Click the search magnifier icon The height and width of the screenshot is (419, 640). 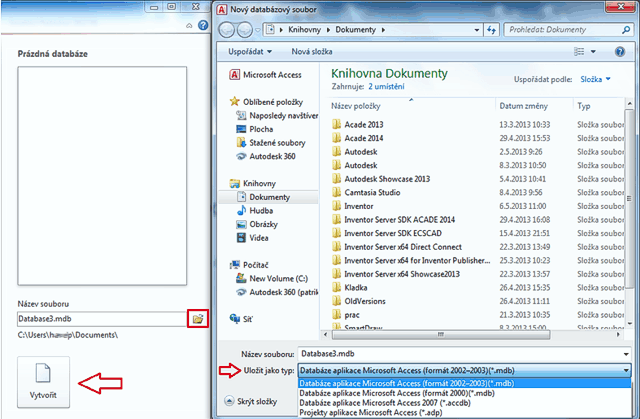click(625, 30)
